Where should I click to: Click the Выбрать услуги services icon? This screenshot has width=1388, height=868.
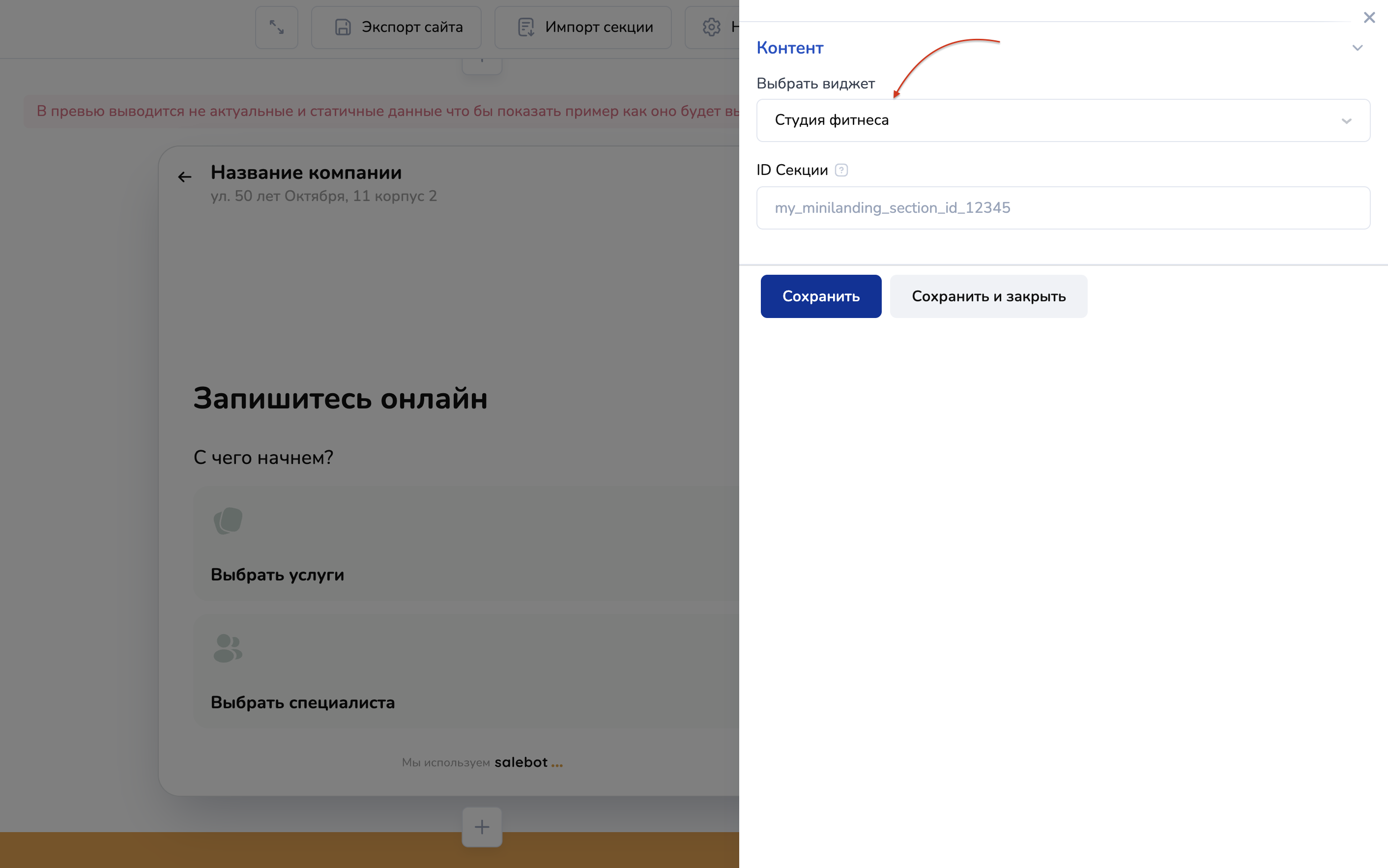228,521
